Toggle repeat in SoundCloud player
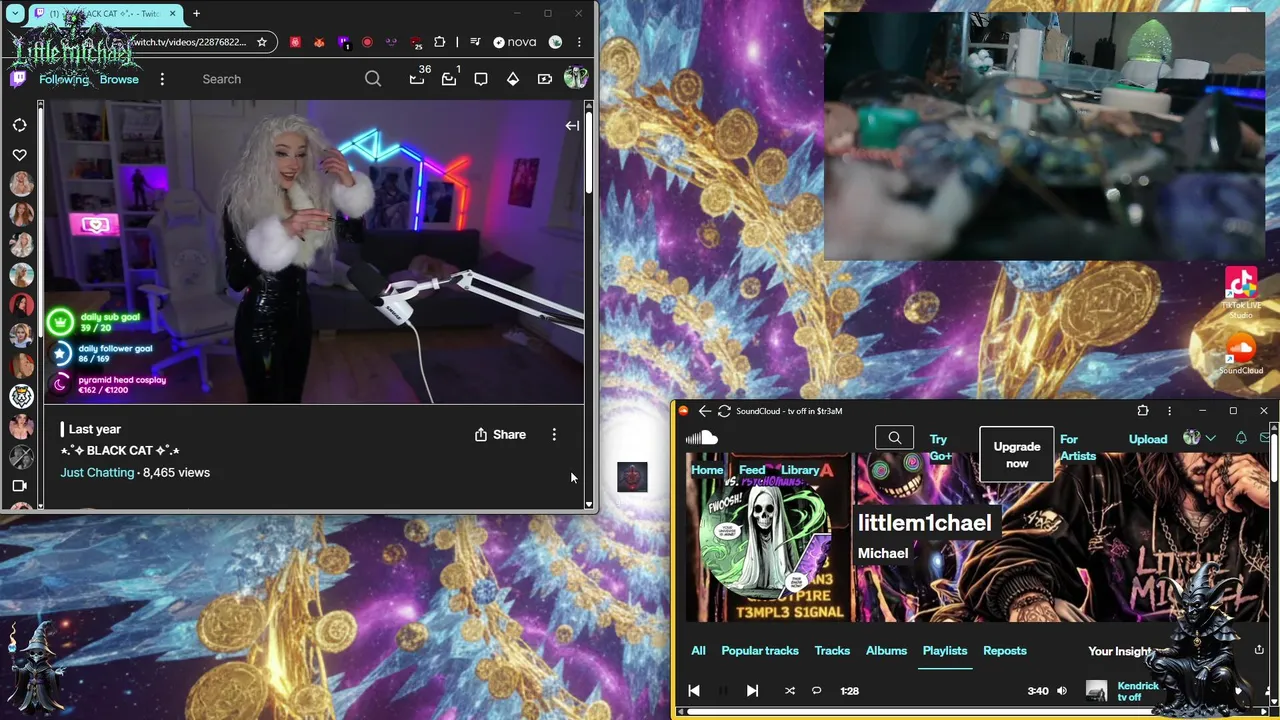Image resolution: width=1280 pixels, height=720 pixels. coord(816,691)
